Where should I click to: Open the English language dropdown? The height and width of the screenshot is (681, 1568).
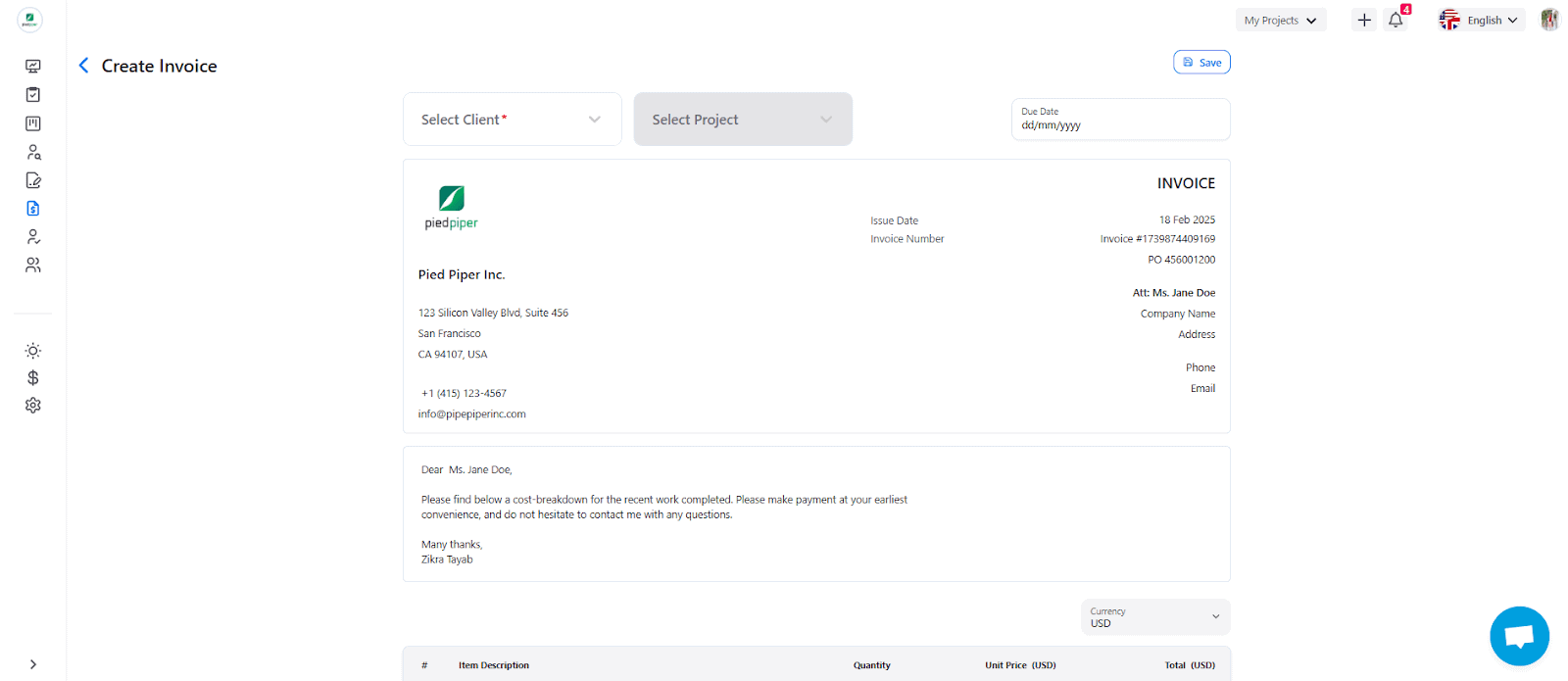tap(1481, 21)
